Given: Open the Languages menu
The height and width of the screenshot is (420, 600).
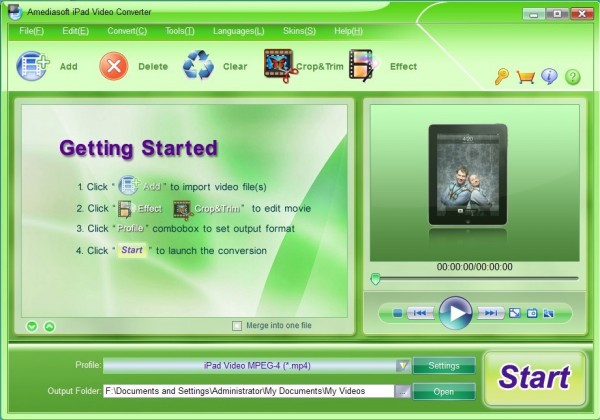Looking at the screenshot, I should (x=238, y=31).
